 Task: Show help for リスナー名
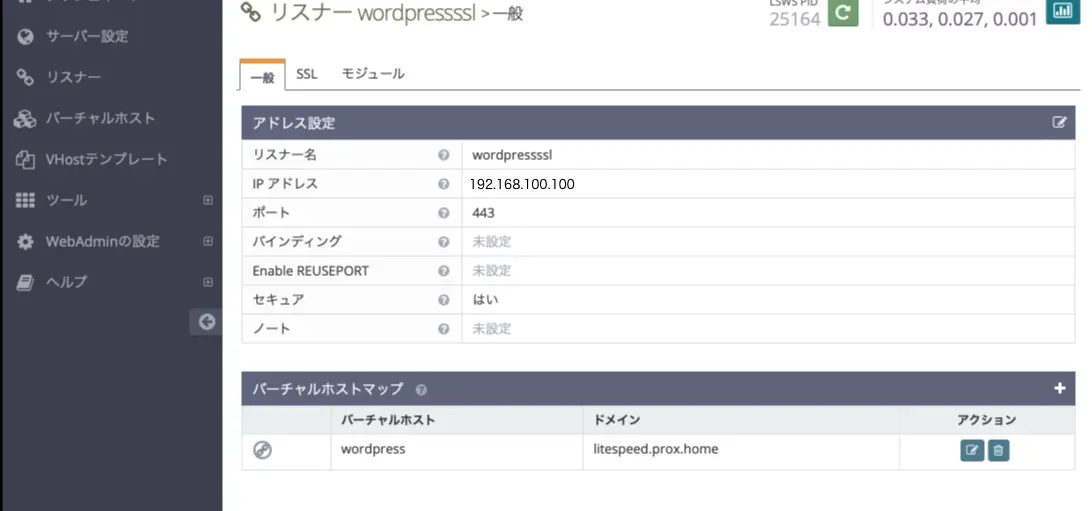(444, 155)
